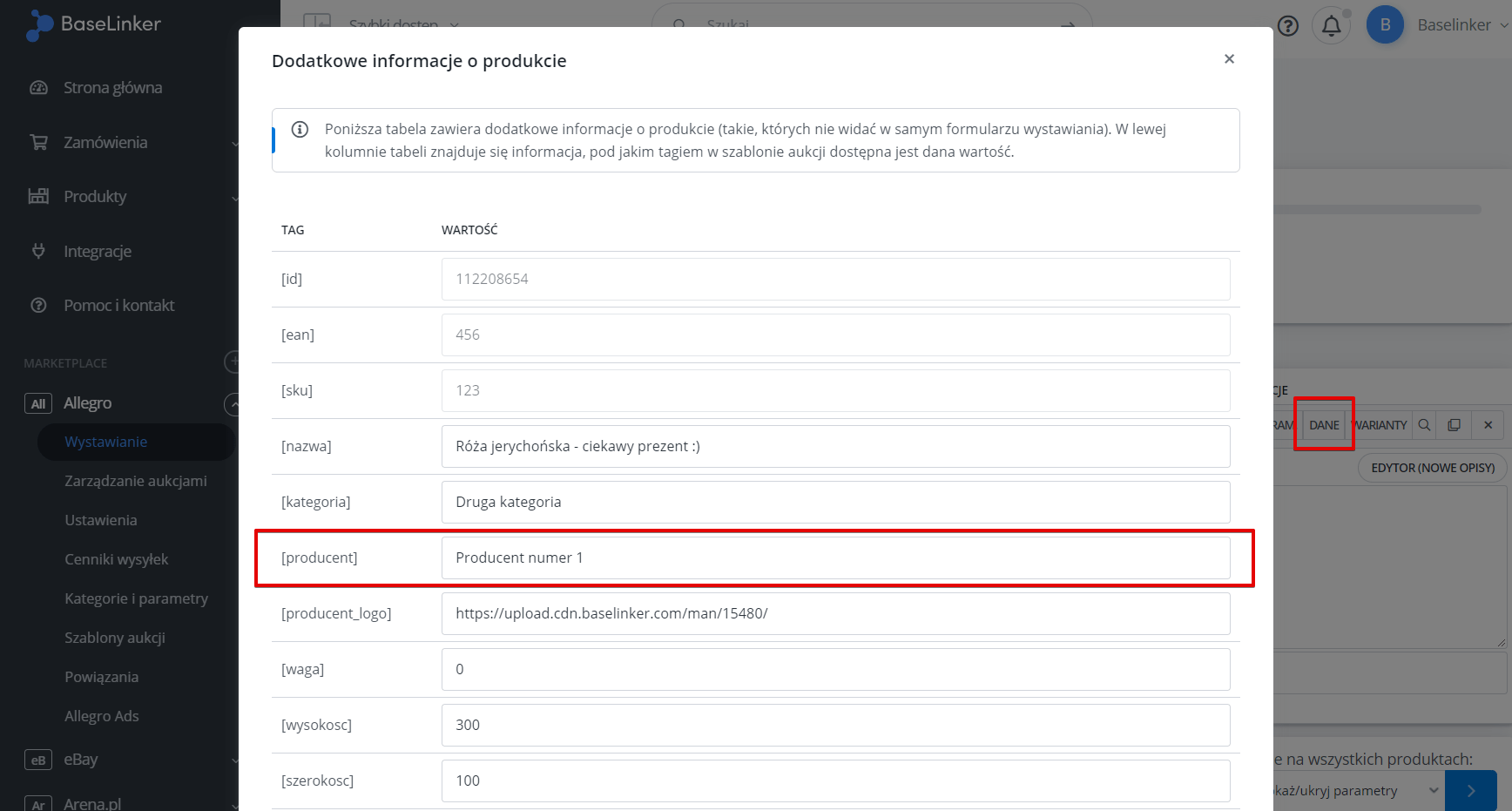Click the copy icon near WARIANTY
1512x811 pixels.
[x=1454, y=425]
